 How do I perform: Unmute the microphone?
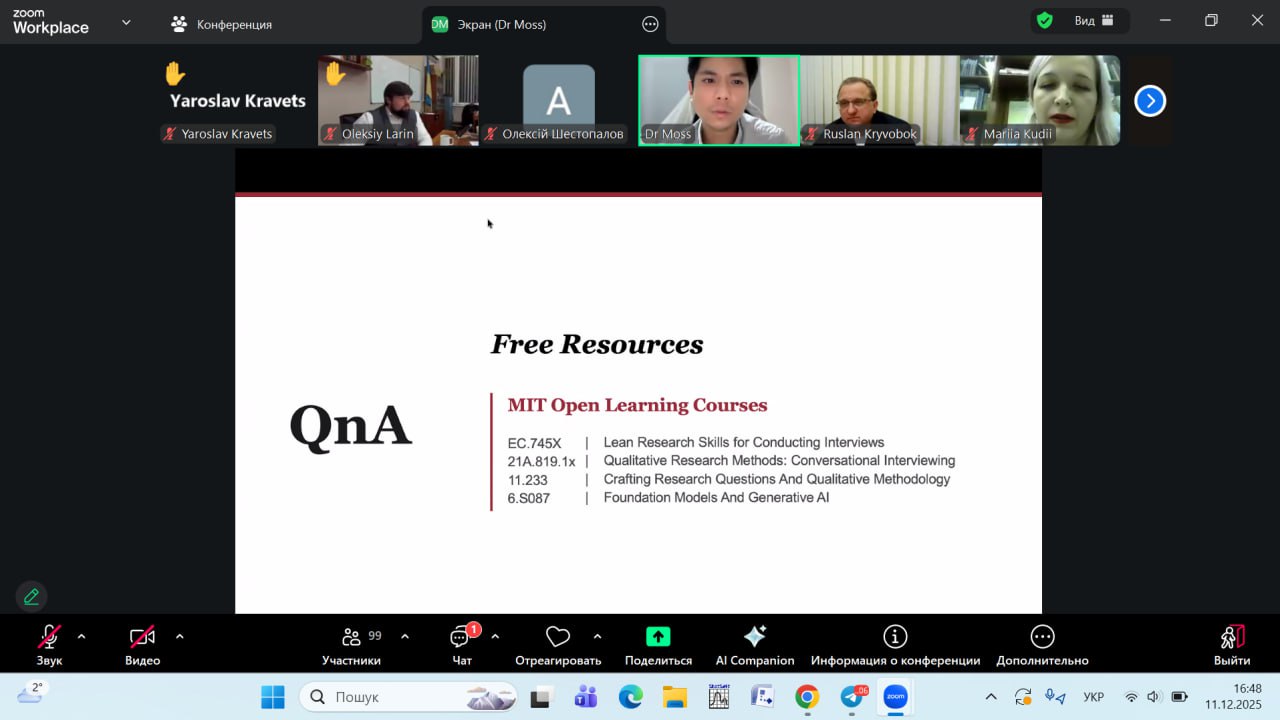tap(49, 637)
